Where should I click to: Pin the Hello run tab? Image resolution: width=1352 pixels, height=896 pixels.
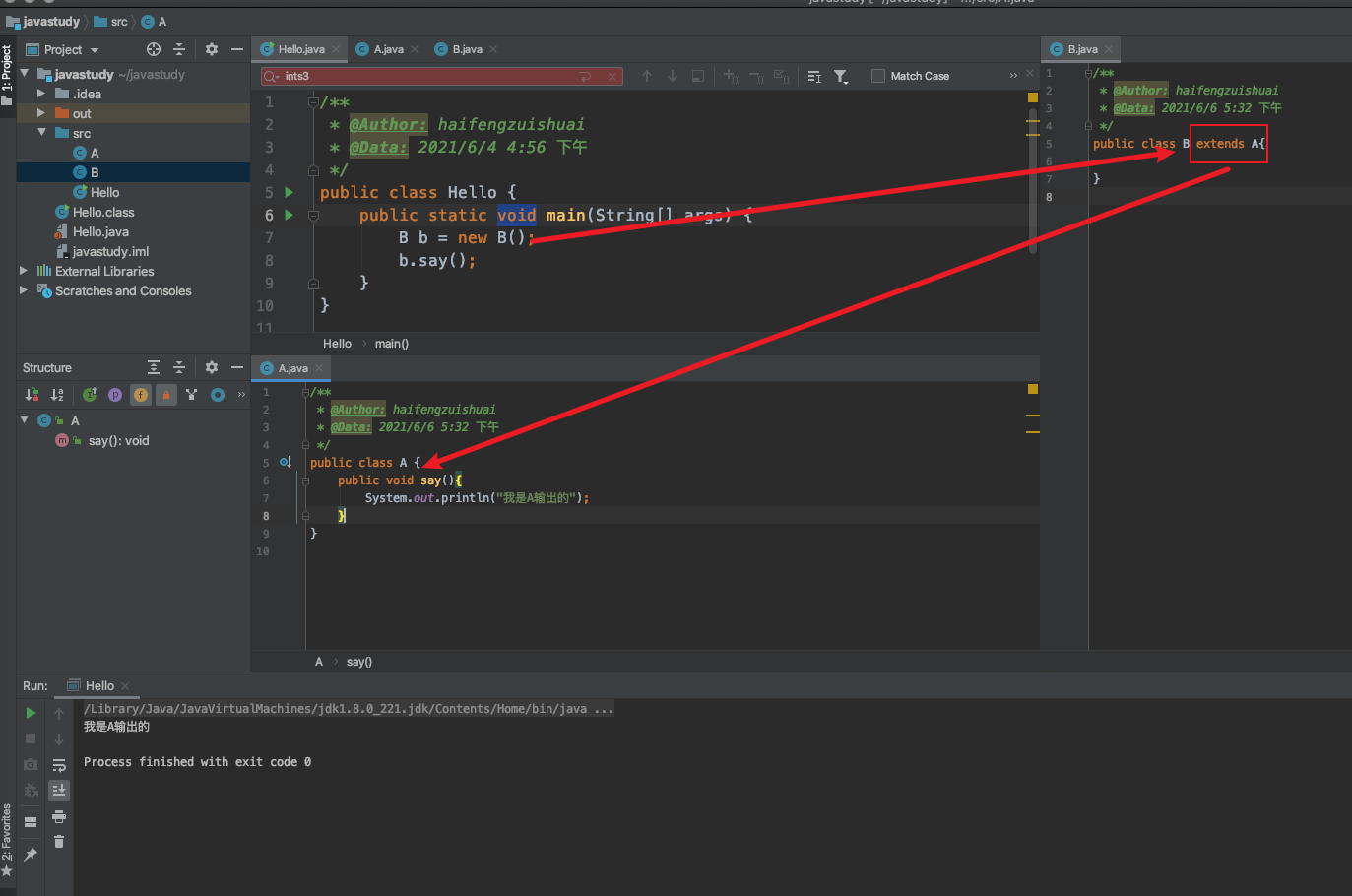(x=31, y=855)
